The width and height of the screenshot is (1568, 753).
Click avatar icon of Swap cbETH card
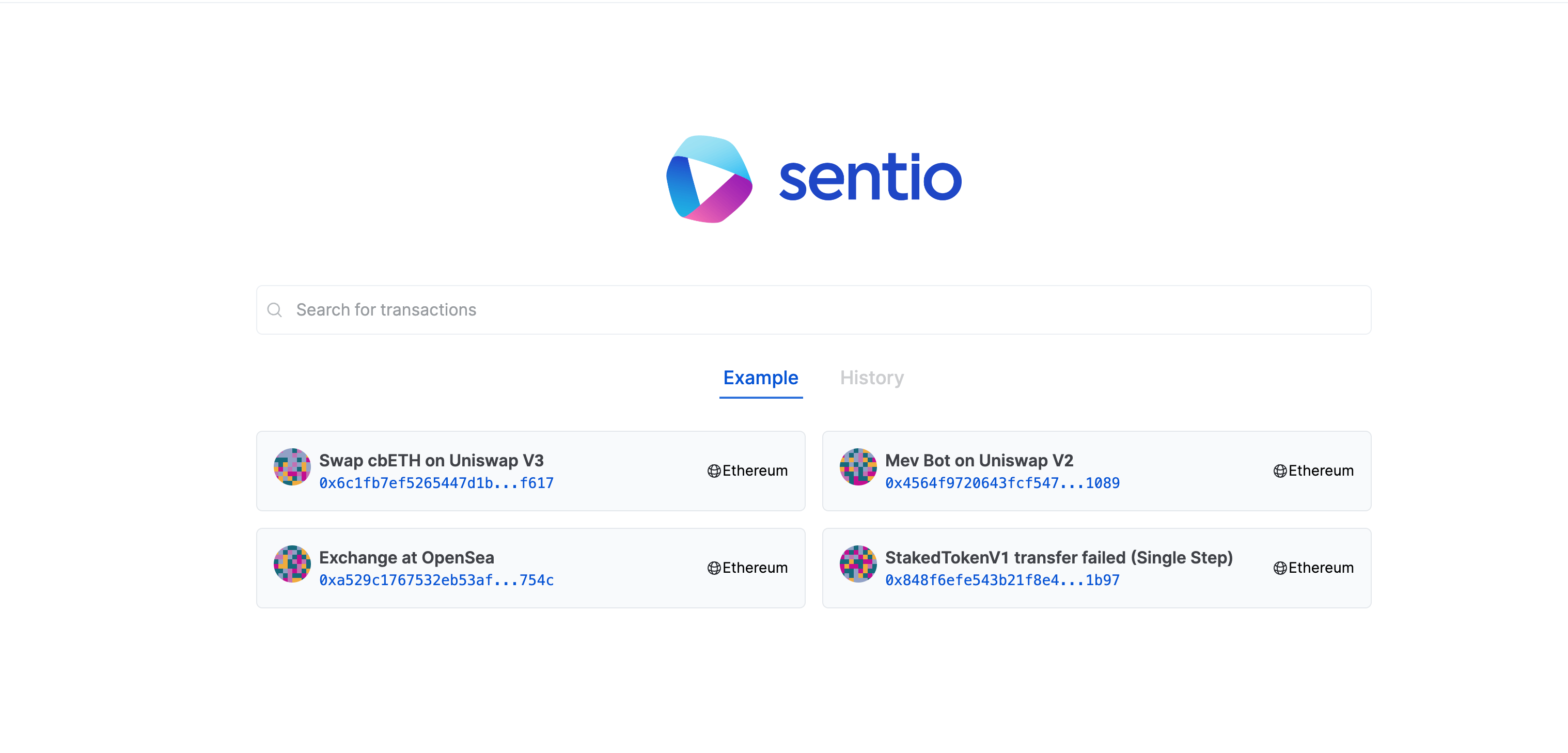(292, 467)
